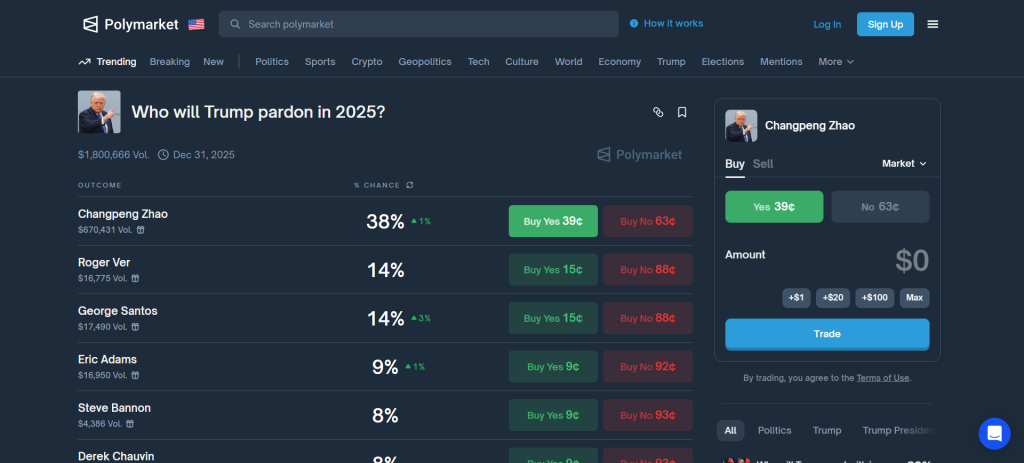
Task: Click Trump thumbnail beside market title
Action: click(x=99, y=112)
